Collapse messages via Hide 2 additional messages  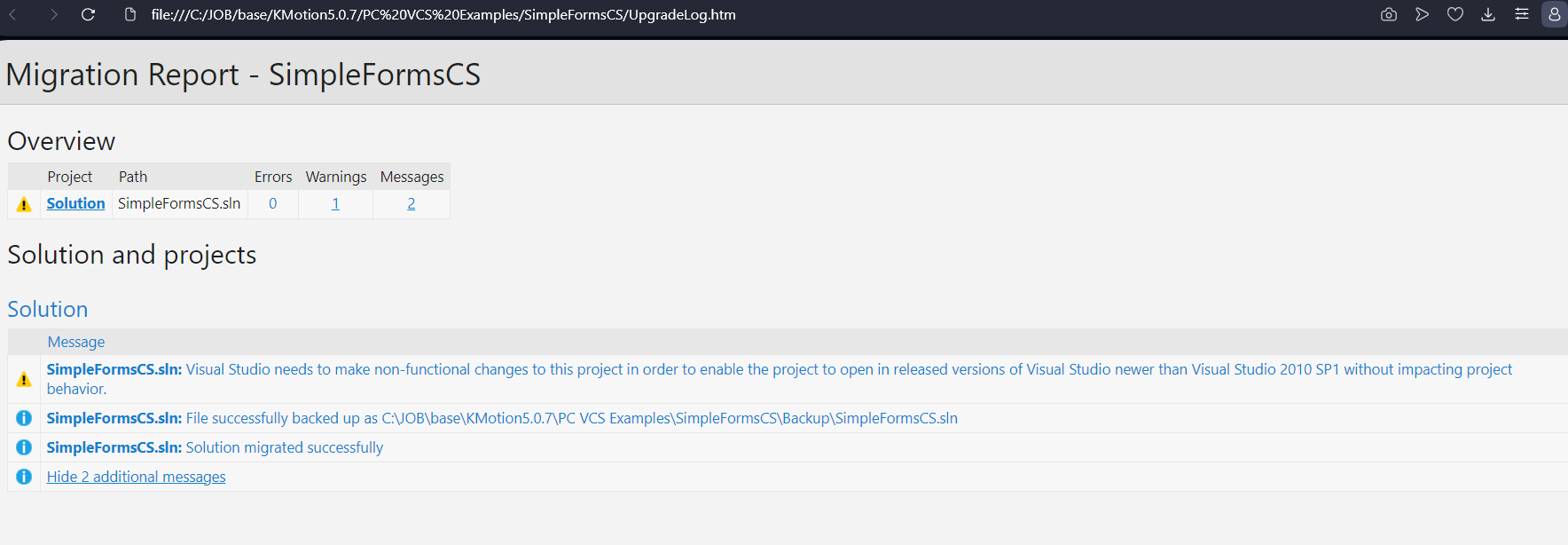pyautogui.click(x=136, y=477)
